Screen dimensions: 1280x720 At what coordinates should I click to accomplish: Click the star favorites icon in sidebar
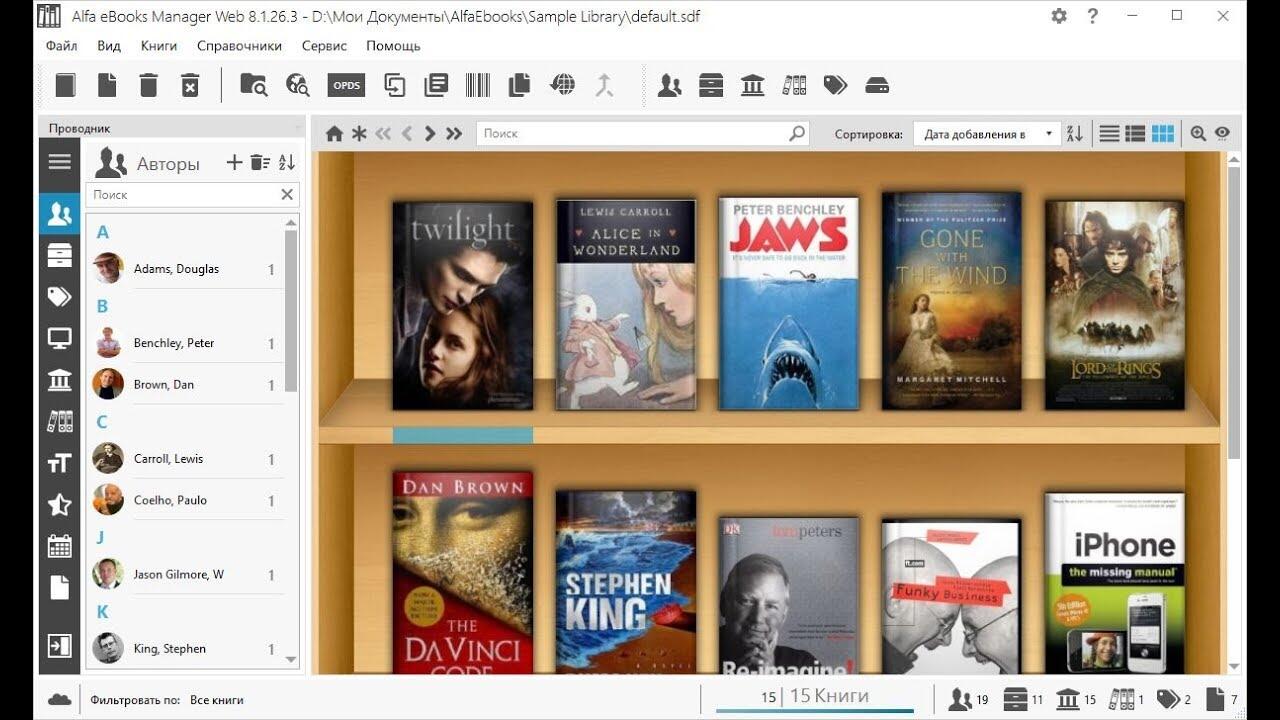click(60, 504)
